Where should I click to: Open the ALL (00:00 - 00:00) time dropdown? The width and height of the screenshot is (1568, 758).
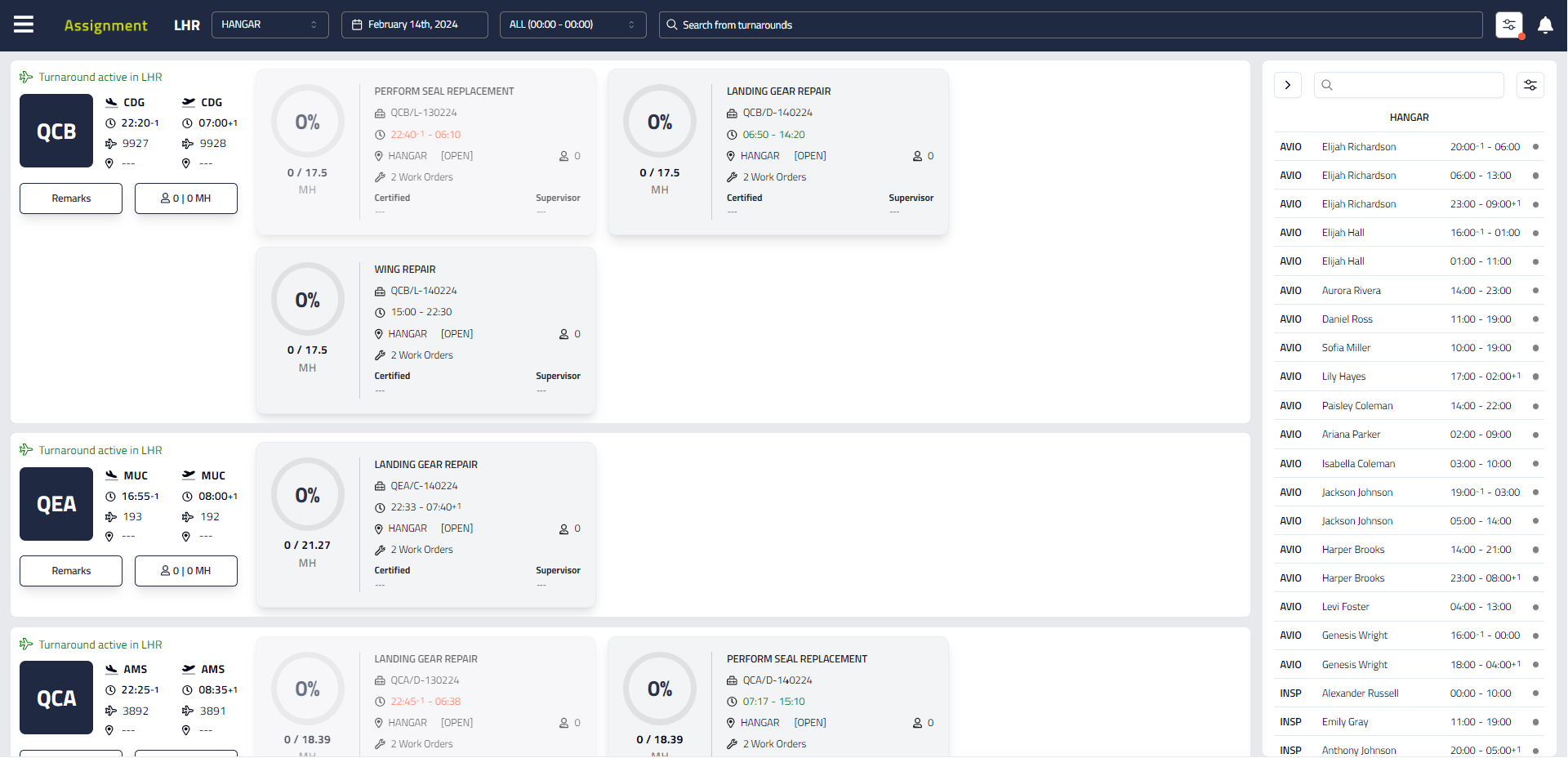[x=572, y=25]
